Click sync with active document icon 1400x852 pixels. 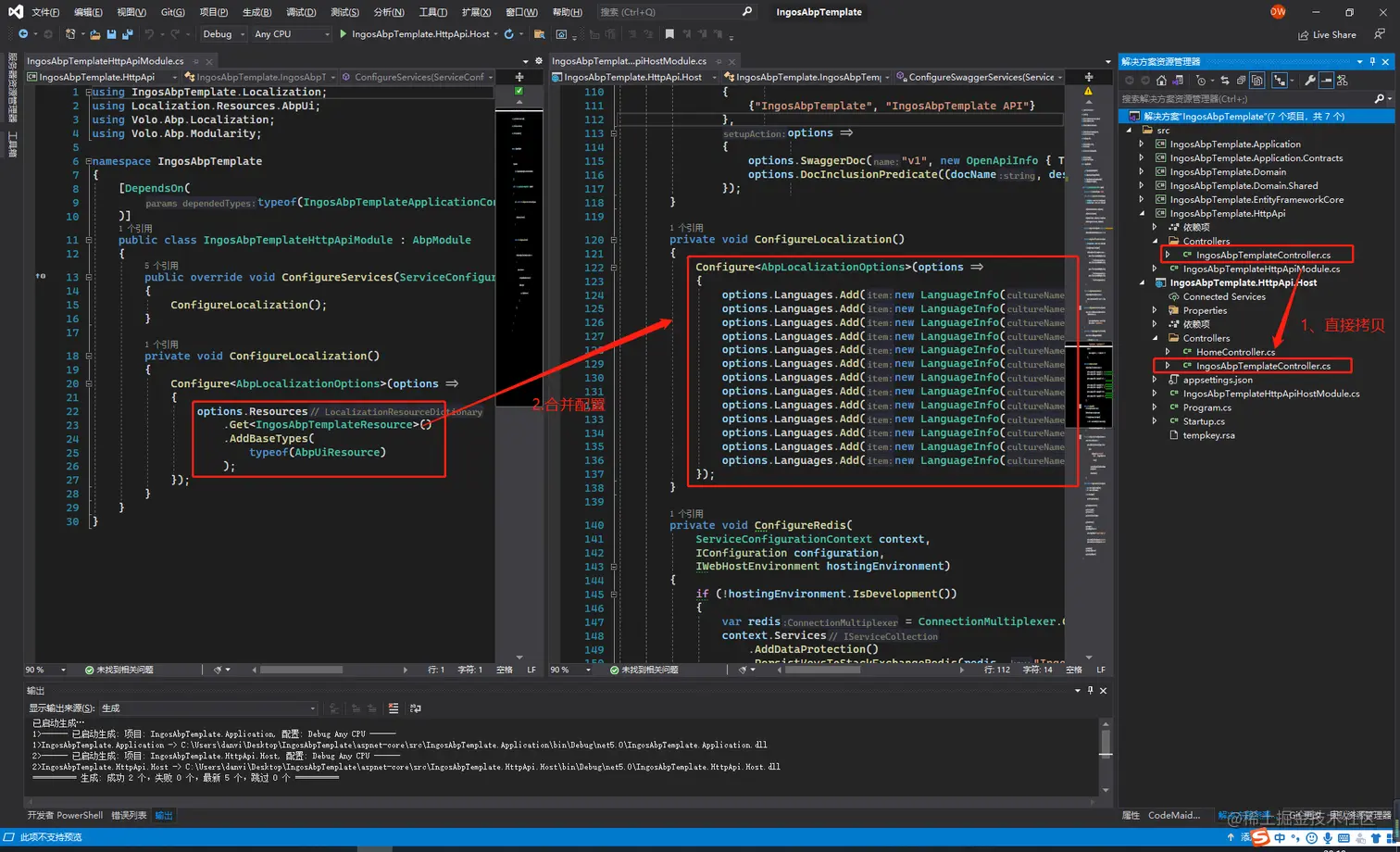click(x=1225, y=81)
